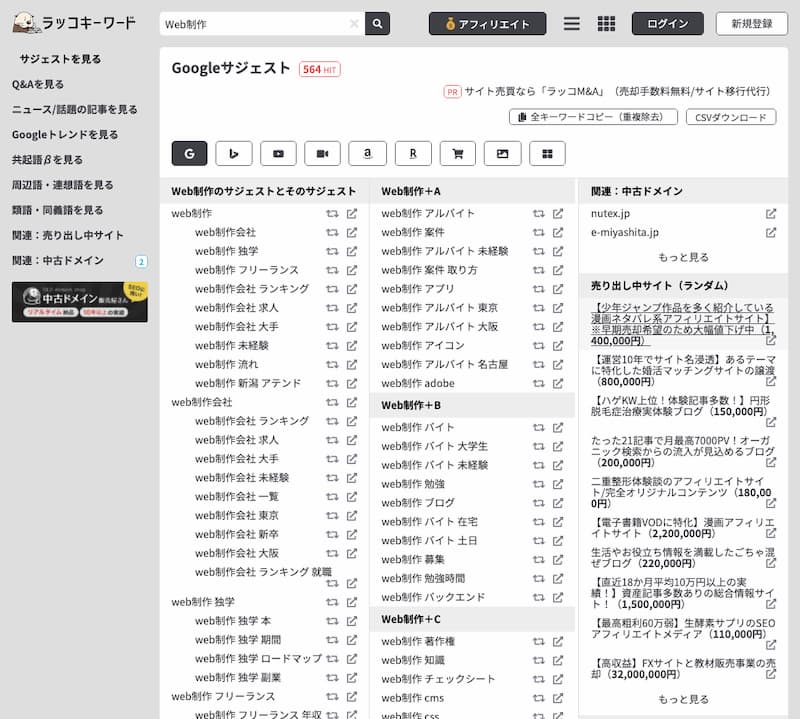
Task: Open the grid apps menu
Action: tap(606, 24)
